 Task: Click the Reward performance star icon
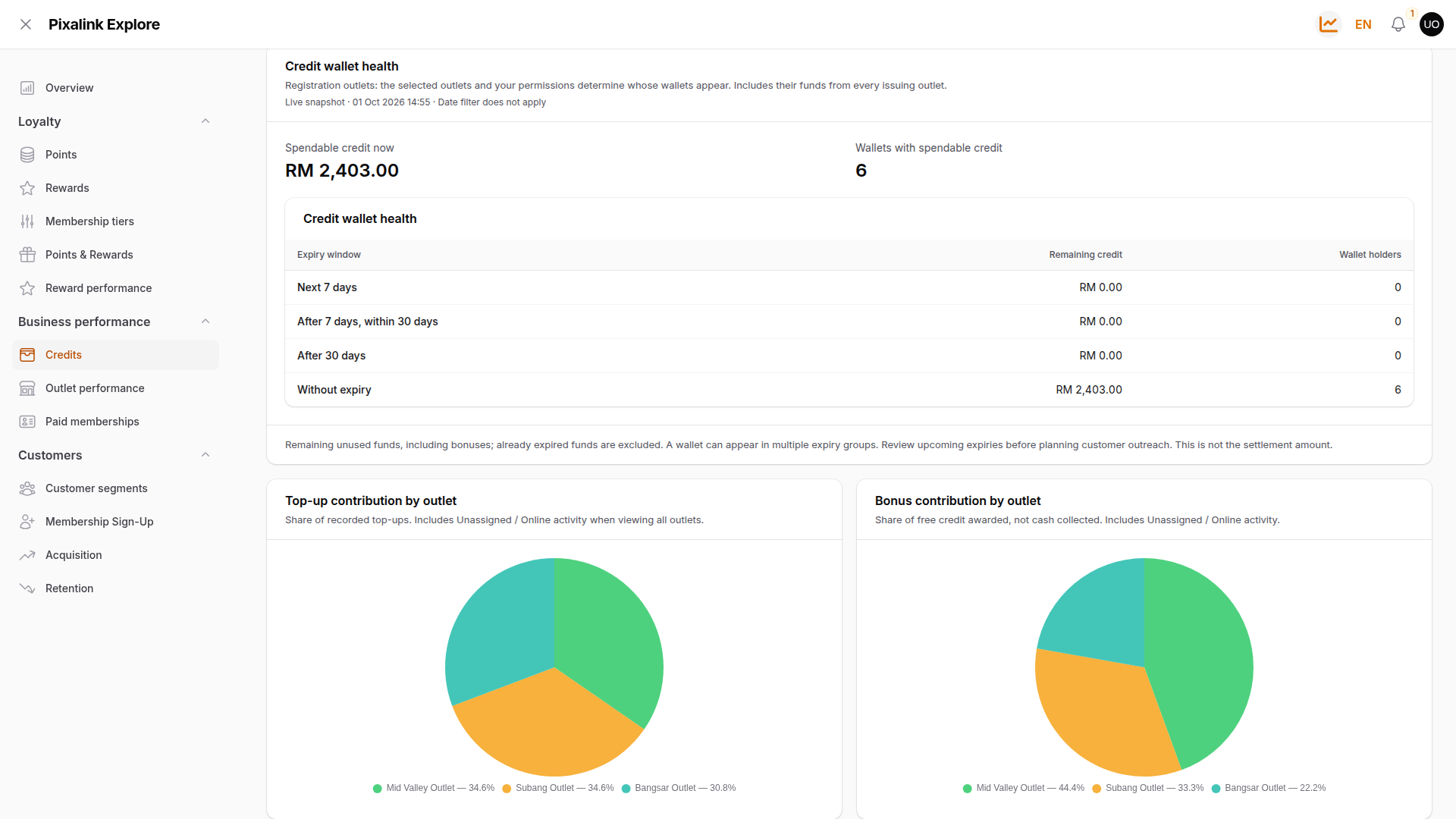(x=27, y=288)
